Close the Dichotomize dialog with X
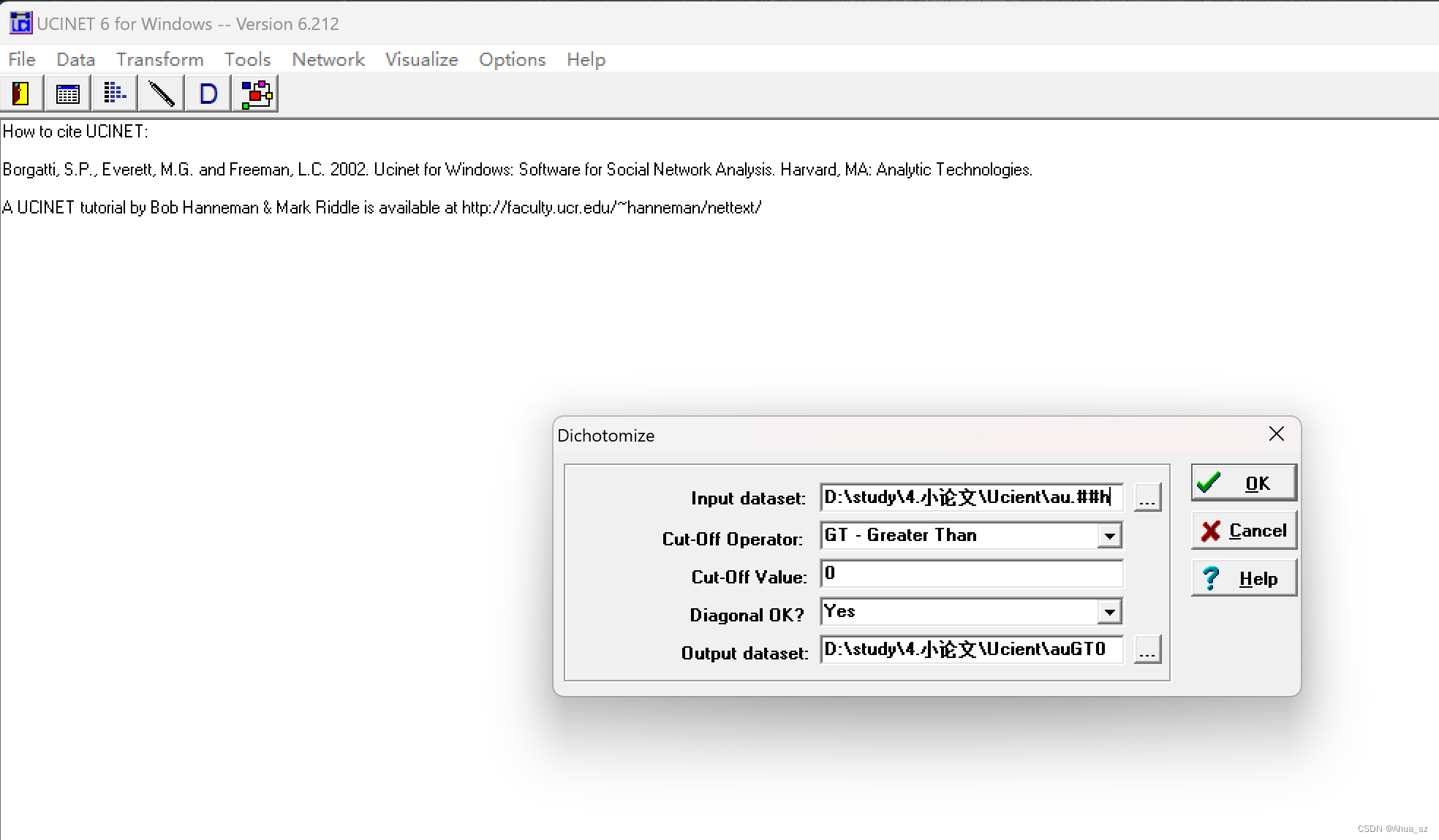Image resolution: width=1439 pixels, height=840 pixels. [1276, 434]
